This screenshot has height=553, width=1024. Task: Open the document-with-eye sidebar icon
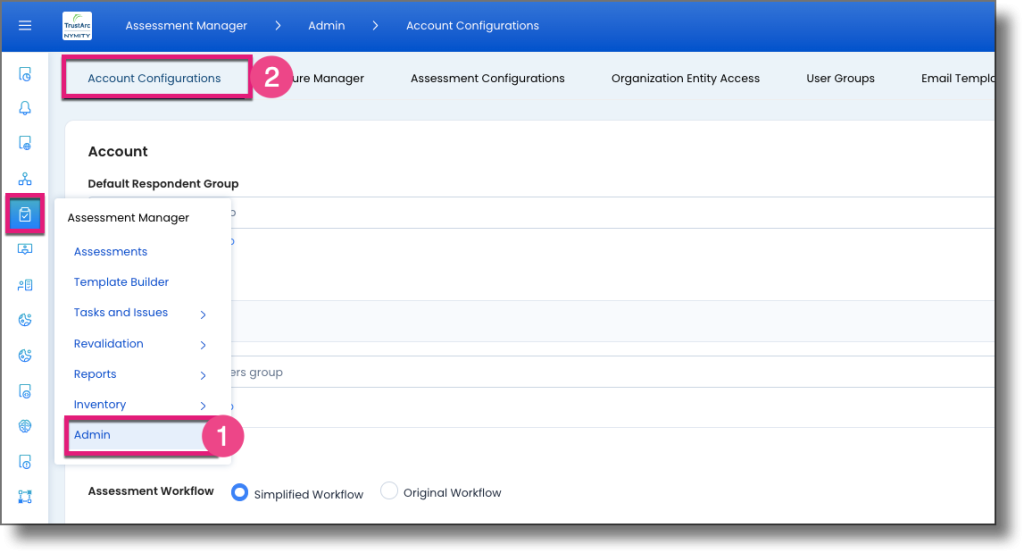[25, 392]
